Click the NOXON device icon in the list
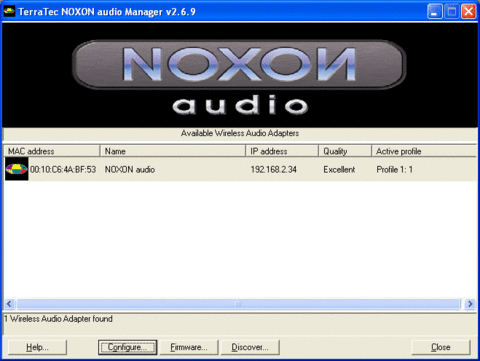The height and width of the screenshot is (361, 480). pos(16,169)
